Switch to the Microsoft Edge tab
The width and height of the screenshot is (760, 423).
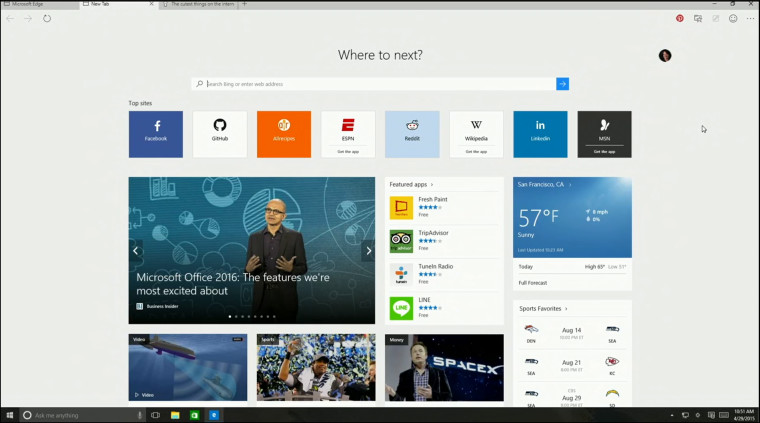38,4
